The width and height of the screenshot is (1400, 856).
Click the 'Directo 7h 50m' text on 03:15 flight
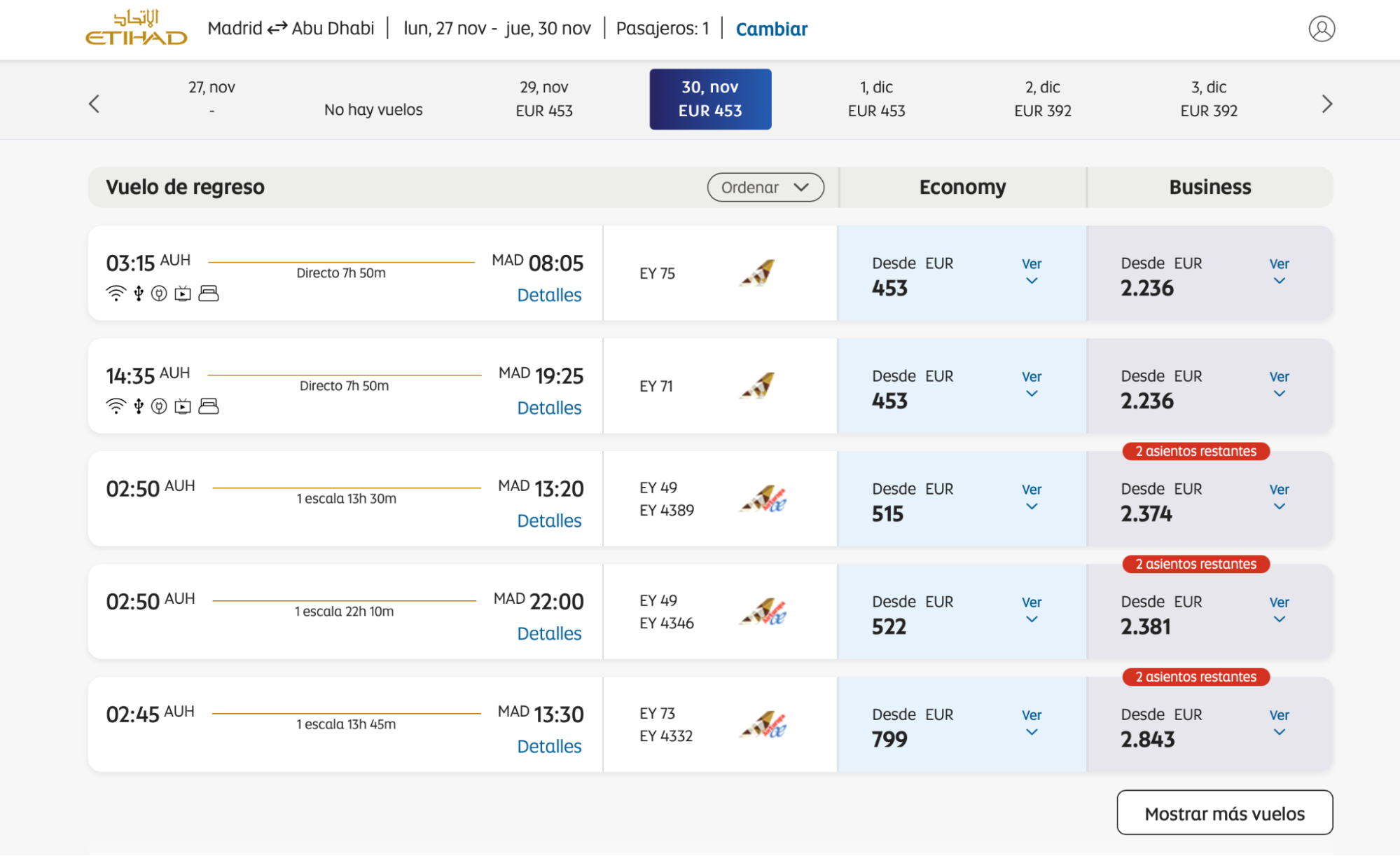(341, 273)
